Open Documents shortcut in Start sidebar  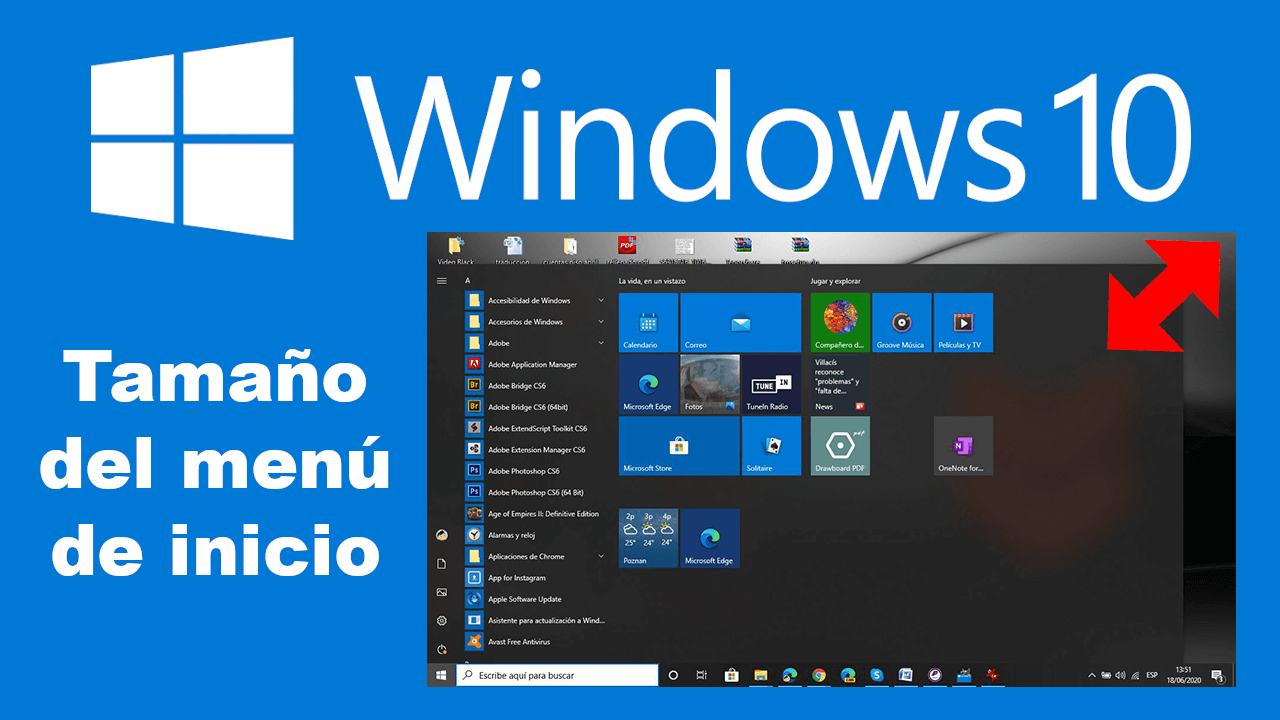442,564
